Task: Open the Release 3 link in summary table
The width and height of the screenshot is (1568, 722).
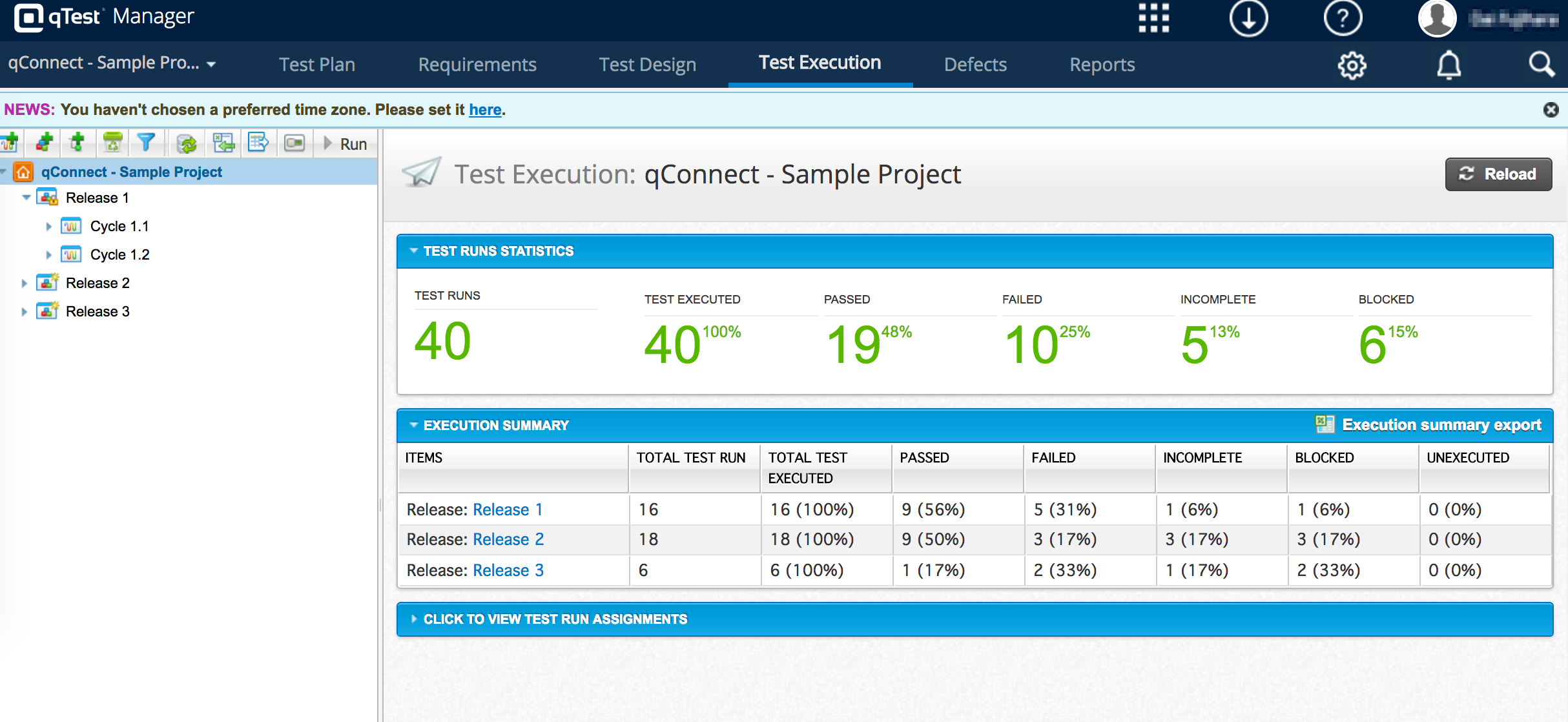Action: [x=508, y=570]
